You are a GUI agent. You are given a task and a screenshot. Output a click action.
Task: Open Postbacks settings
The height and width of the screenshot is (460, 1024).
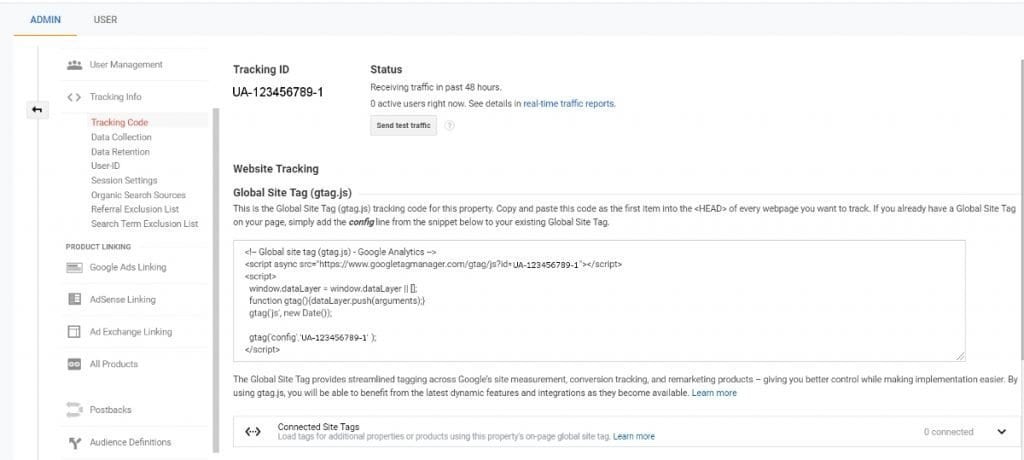110,410
